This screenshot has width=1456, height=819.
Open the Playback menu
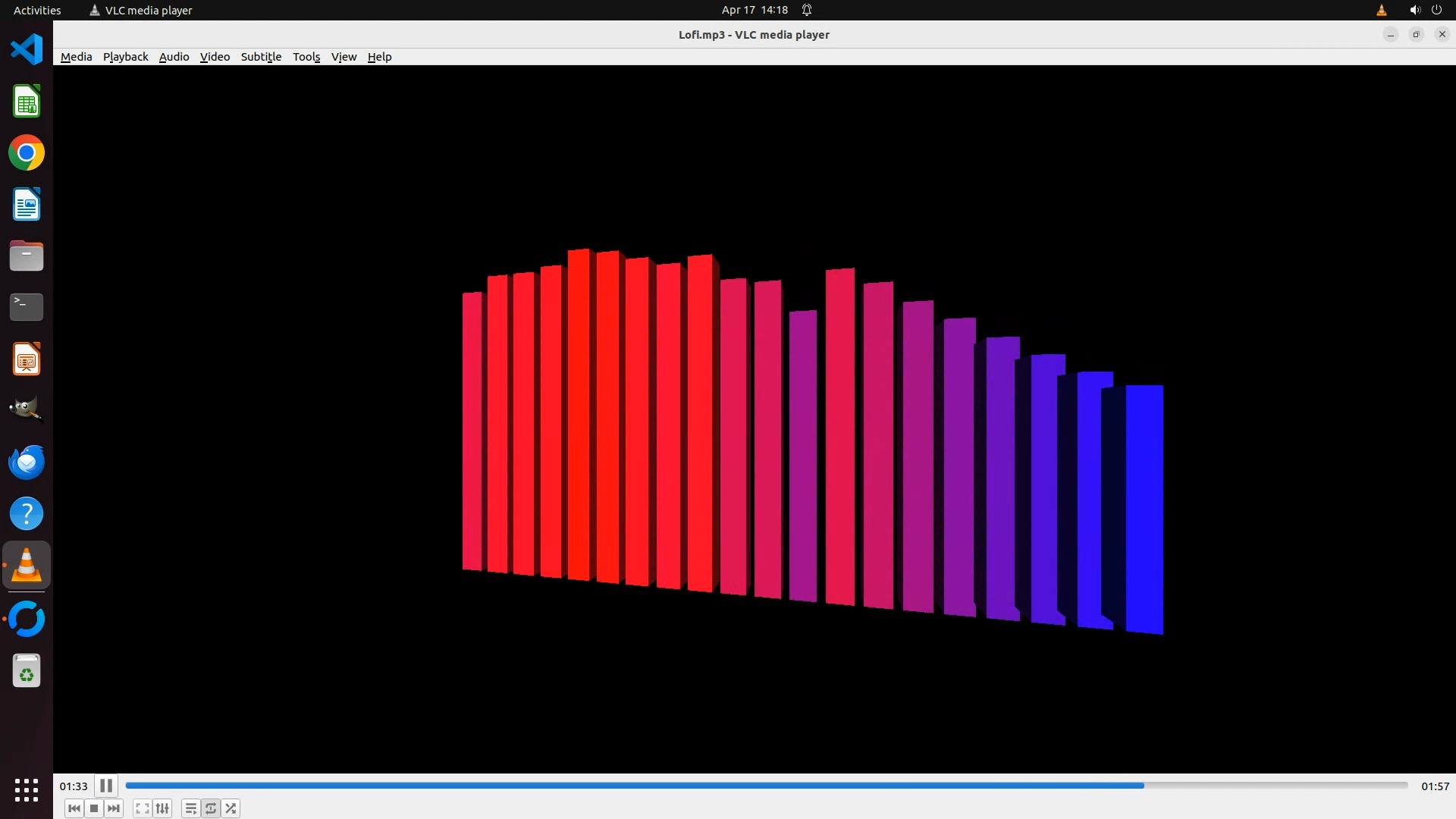coord(125,57)
